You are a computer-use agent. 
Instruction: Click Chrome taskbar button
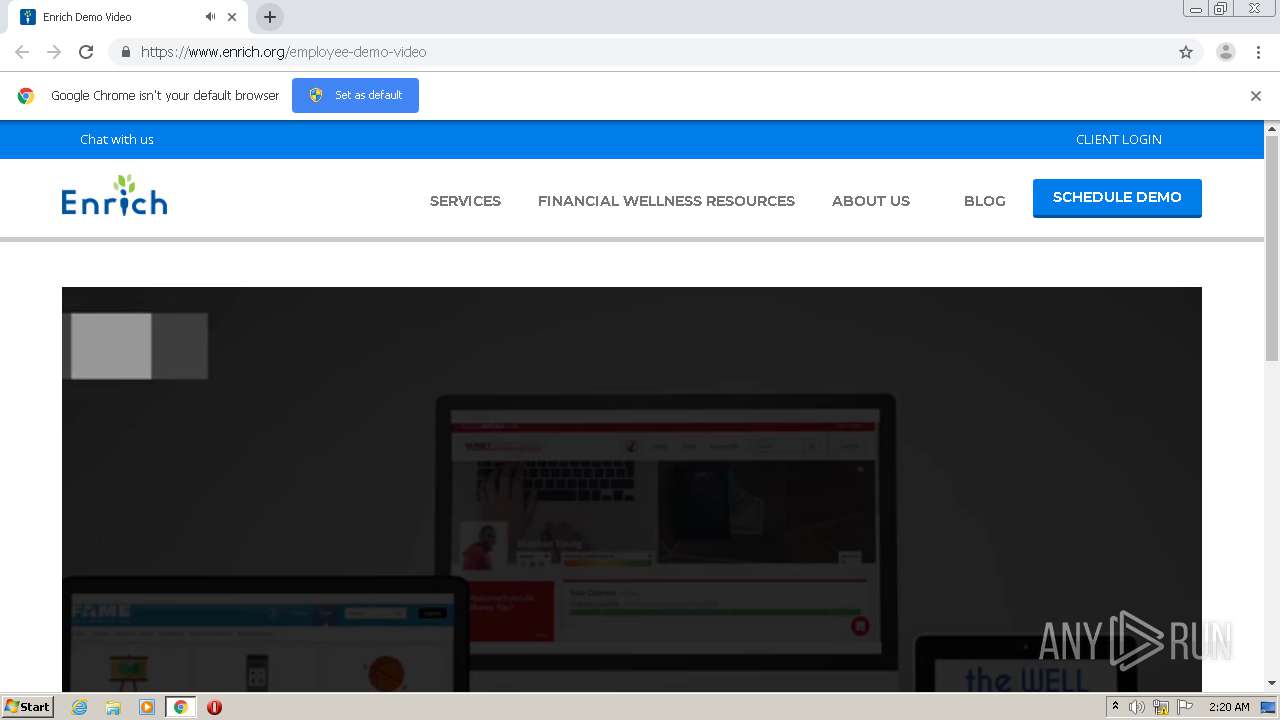(x=181, y=707)
